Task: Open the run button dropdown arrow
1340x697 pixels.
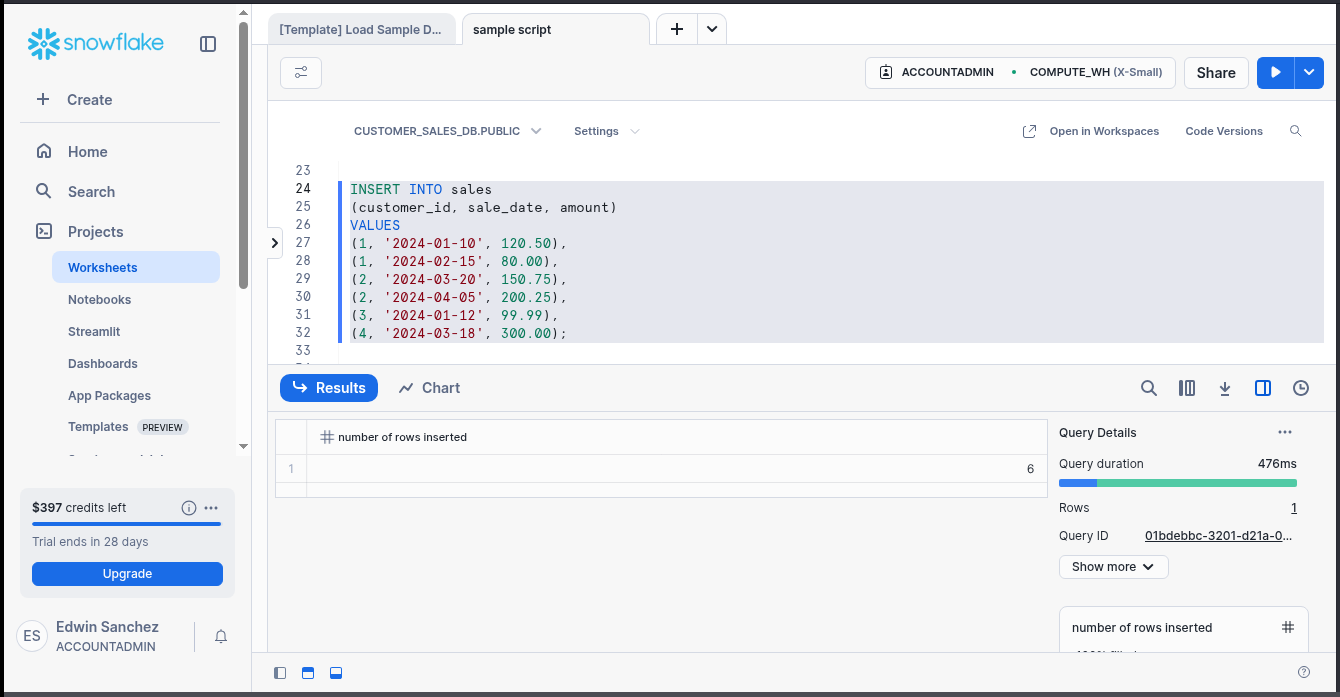Action: click(1308, 72)
